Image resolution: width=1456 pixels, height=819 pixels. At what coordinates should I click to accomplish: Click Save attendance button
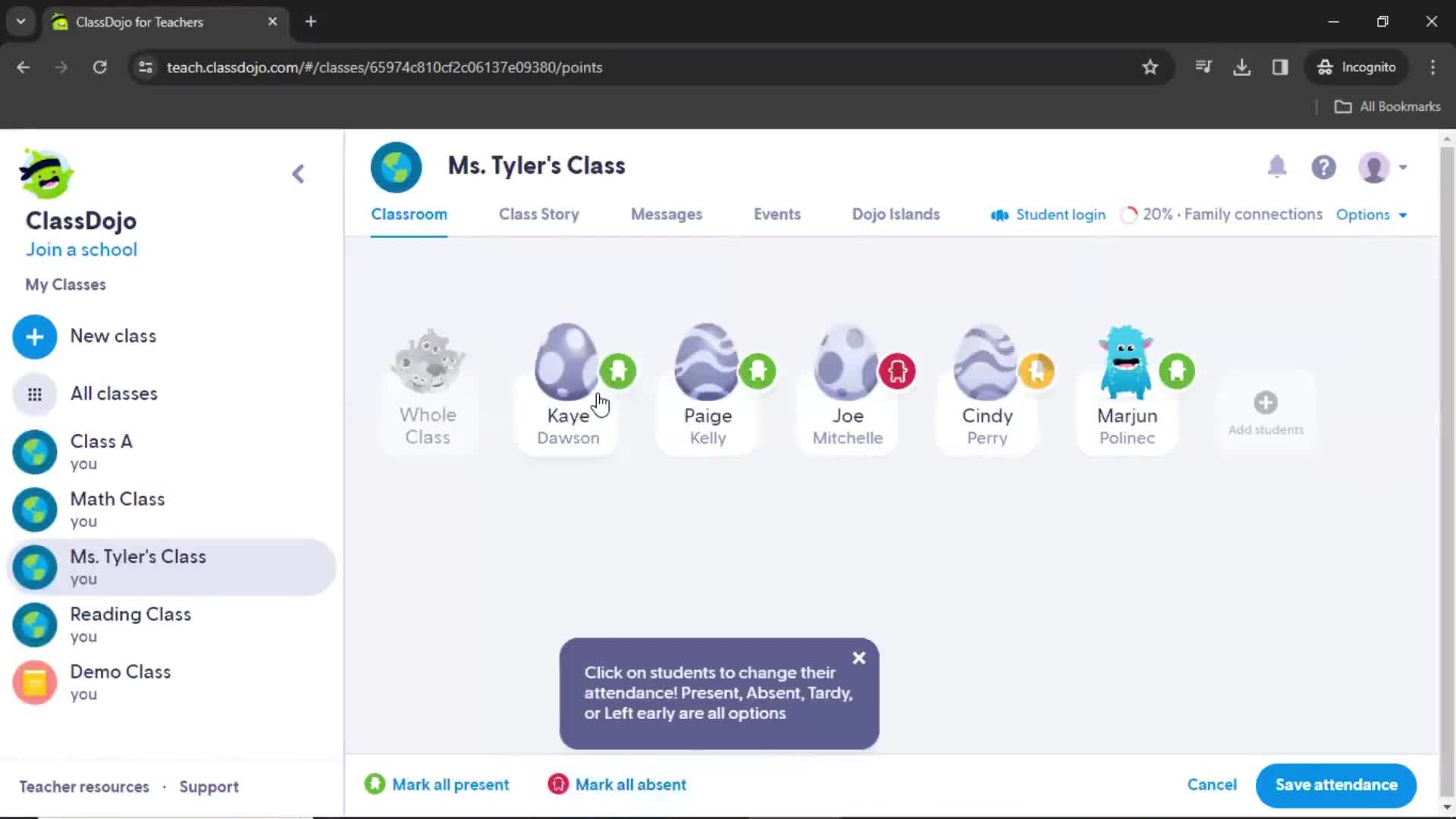point(1337,784)
